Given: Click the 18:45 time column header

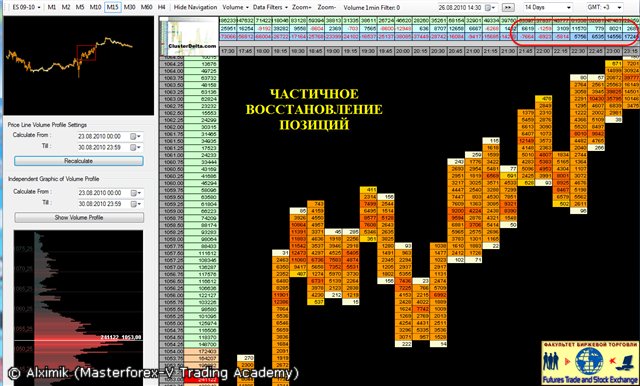Looking at the screenshot, I should click(x=316, y=51).
